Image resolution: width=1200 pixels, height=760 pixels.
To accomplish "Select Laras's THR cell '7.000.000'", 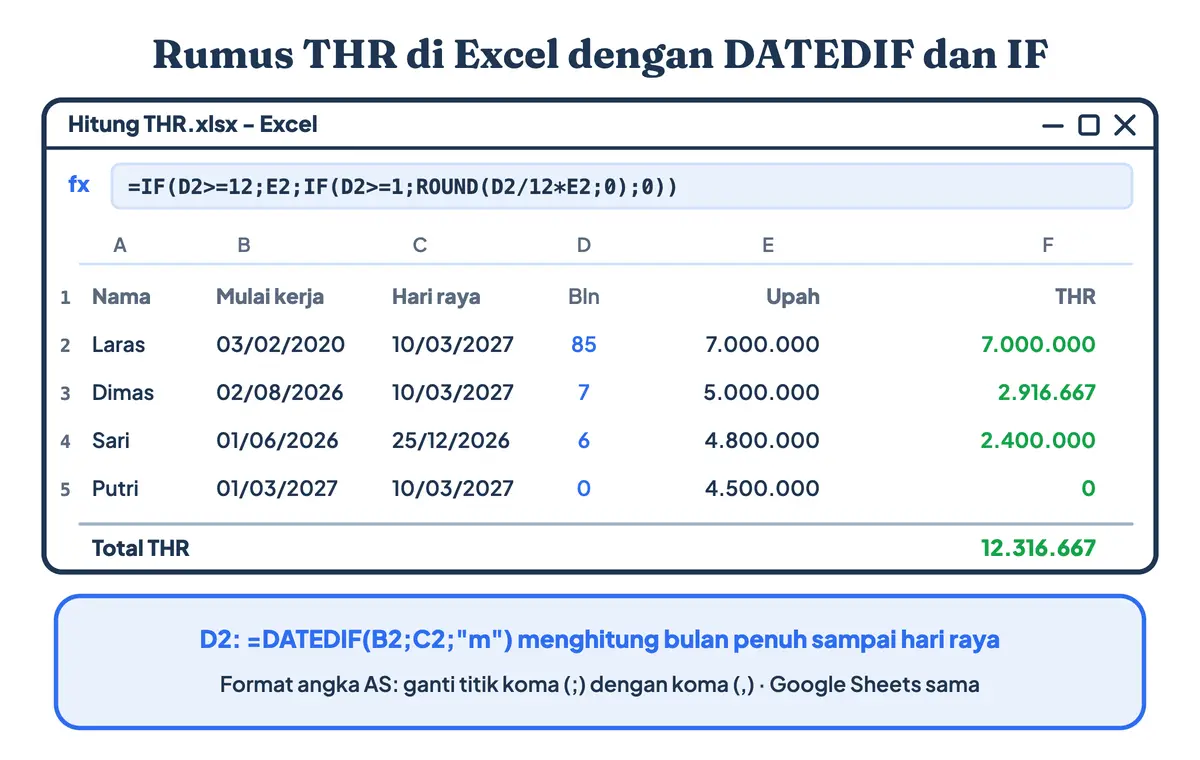I will point(1038,345).
